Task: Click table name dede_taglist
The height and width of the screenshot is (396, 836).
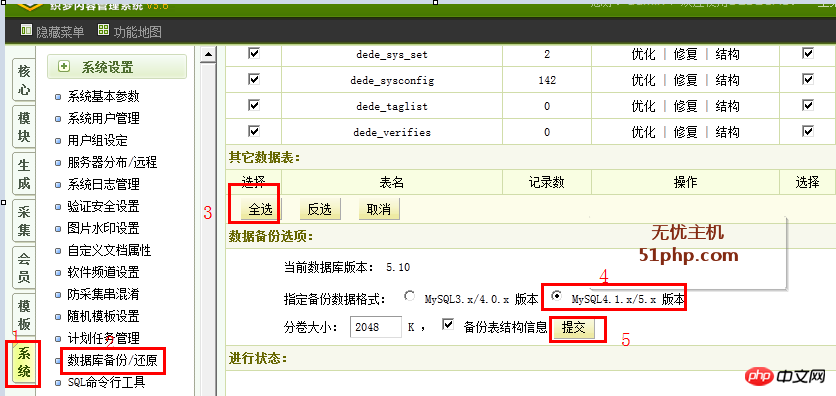Action: [392, 107]
